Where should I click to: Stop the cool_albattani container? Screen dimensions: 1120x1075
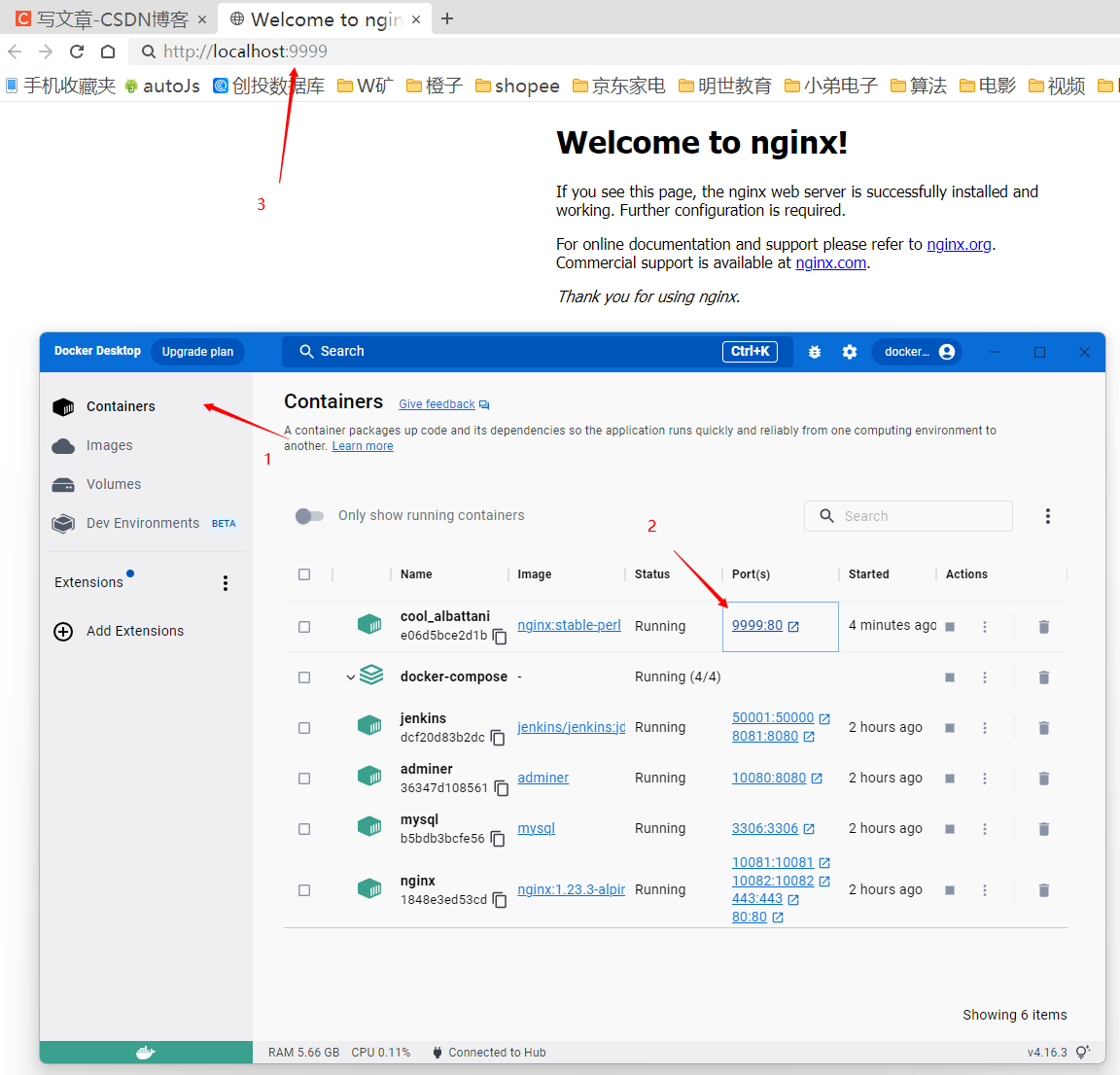click(949, 626)
